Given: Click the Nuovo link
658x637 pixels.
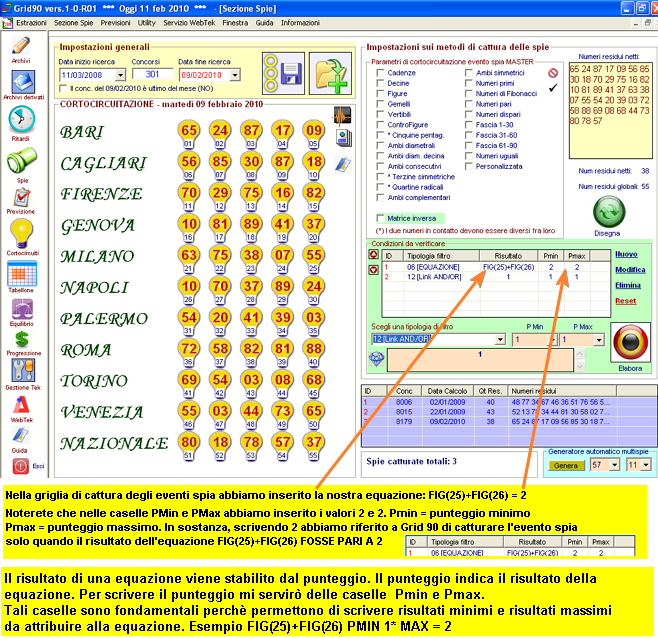Looking at the screenshot, I should click(x=626, y=254).
